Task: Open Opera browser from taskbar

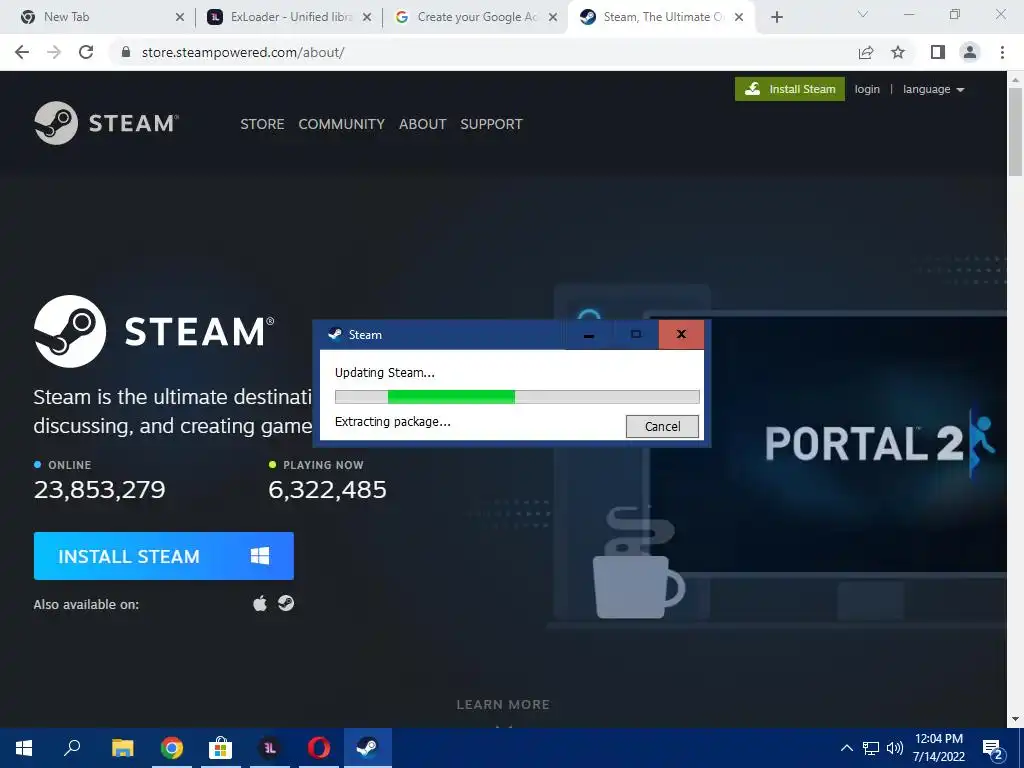Action: tap(319, 748)
